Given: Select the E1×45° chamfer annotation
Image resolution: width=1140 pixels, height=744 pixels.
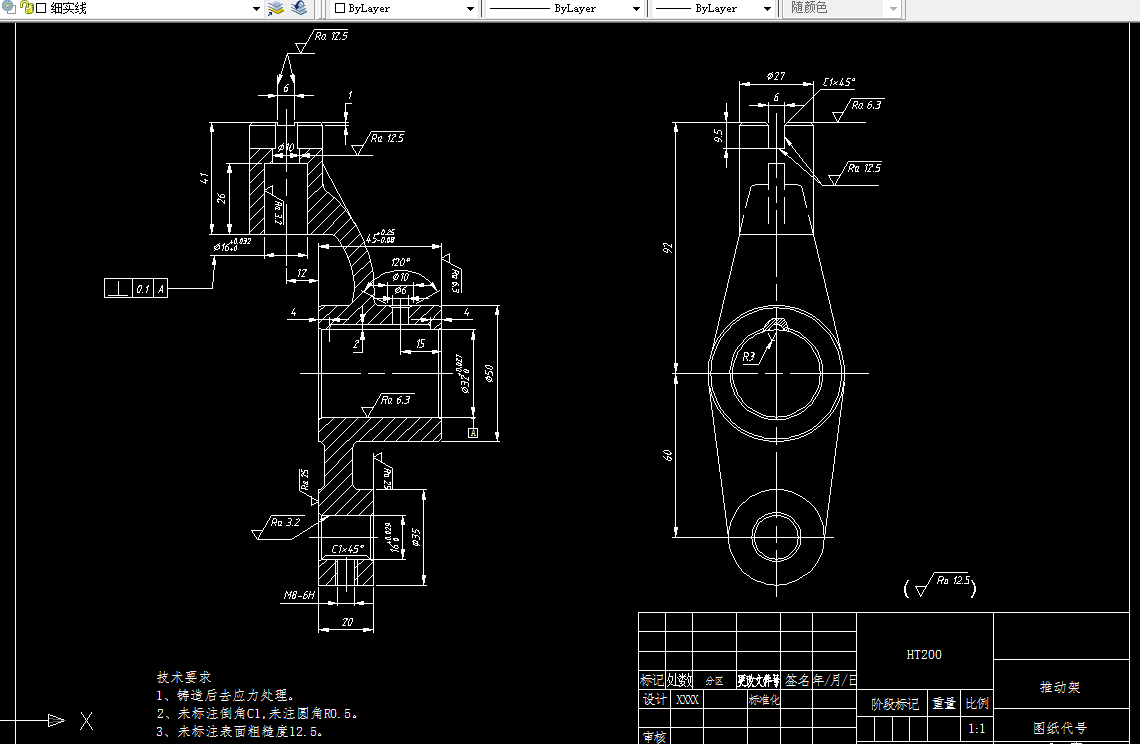Looking at the screenshot, I should coord(840,82).
